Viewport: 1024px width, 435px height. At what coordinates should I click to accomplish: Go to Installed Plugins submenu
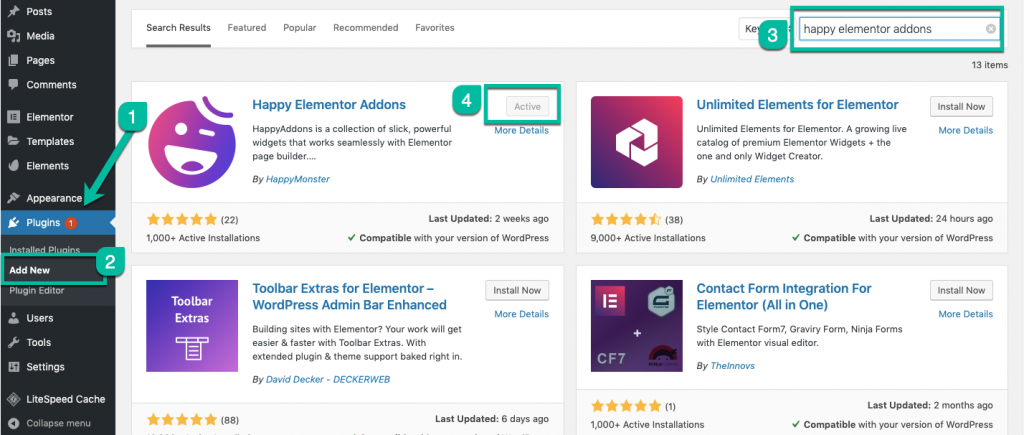click(45, 250)
